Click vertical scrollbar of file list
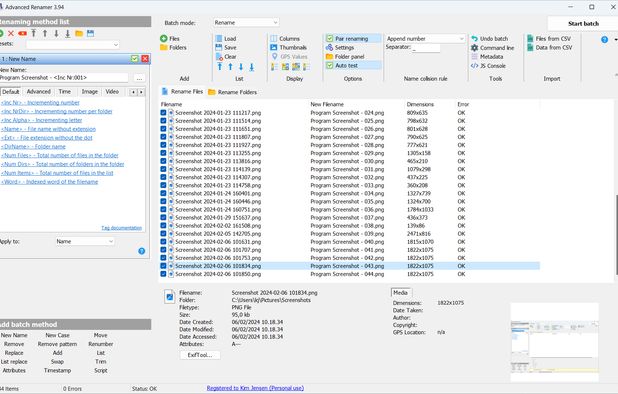Image resolution: width=618 pixels, height=394 pixels. [x=616, y=234]
